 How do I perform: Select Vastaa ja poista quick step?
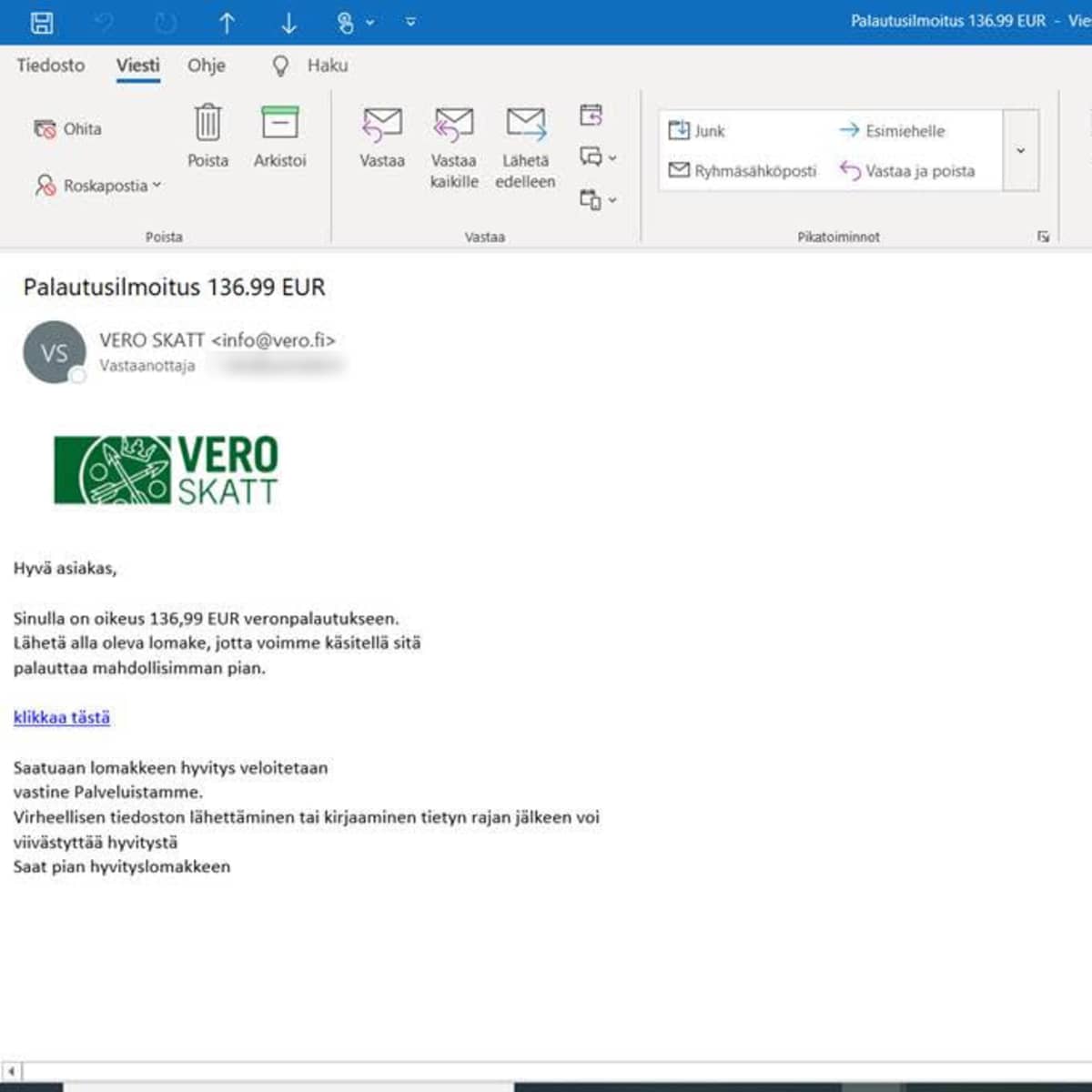click(x=907, y=171)
